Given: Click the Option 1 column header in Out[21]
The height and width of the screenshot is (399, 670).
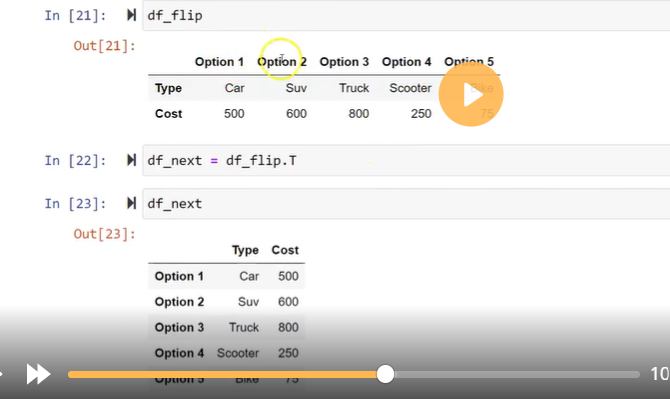Looking at the screenshot, I should pyautogui.click(x=219, y=62).
